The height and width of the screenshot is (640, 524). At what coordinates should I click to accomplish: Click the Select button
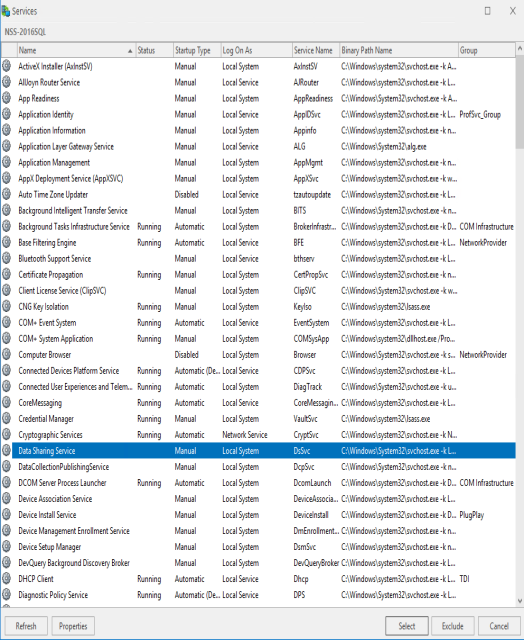click(x=407, y=626)
